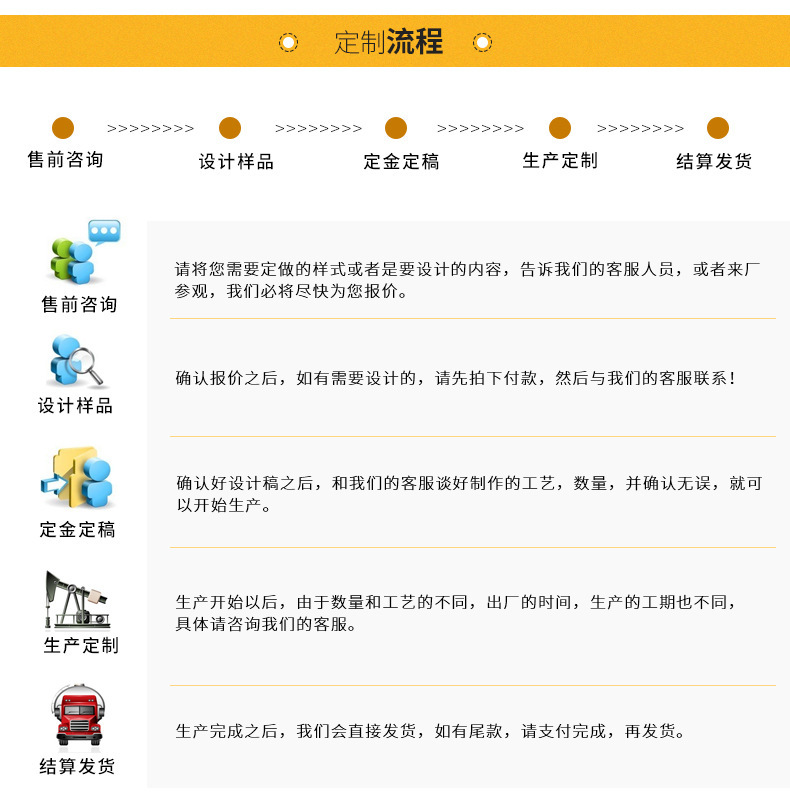Click 售前咨询 caption under chat icon
The height and width of the screenshot is (800, 790).
(x=79, y=305)
